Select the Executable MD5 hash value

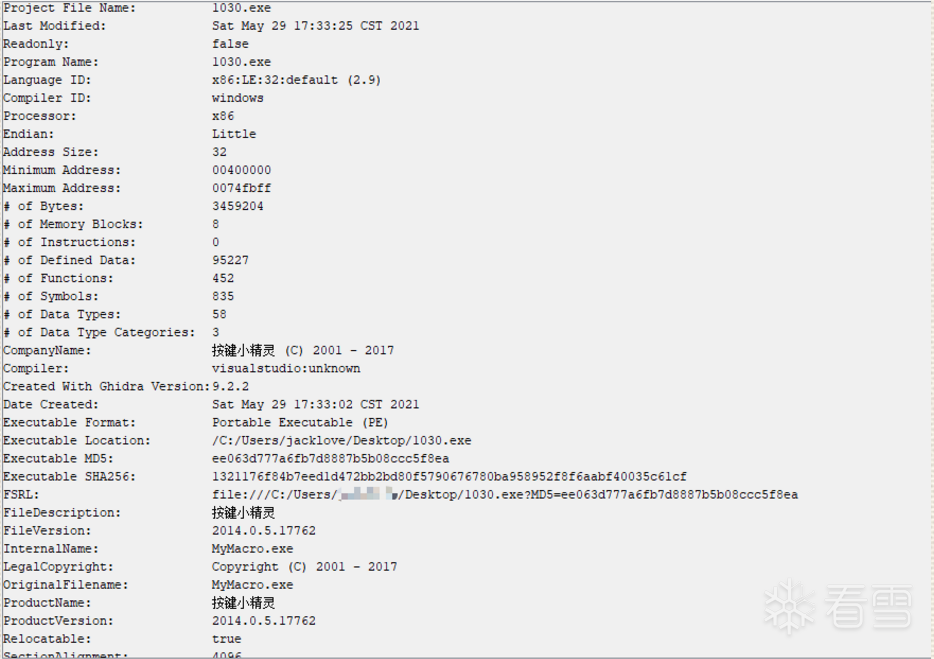point(330,458)
